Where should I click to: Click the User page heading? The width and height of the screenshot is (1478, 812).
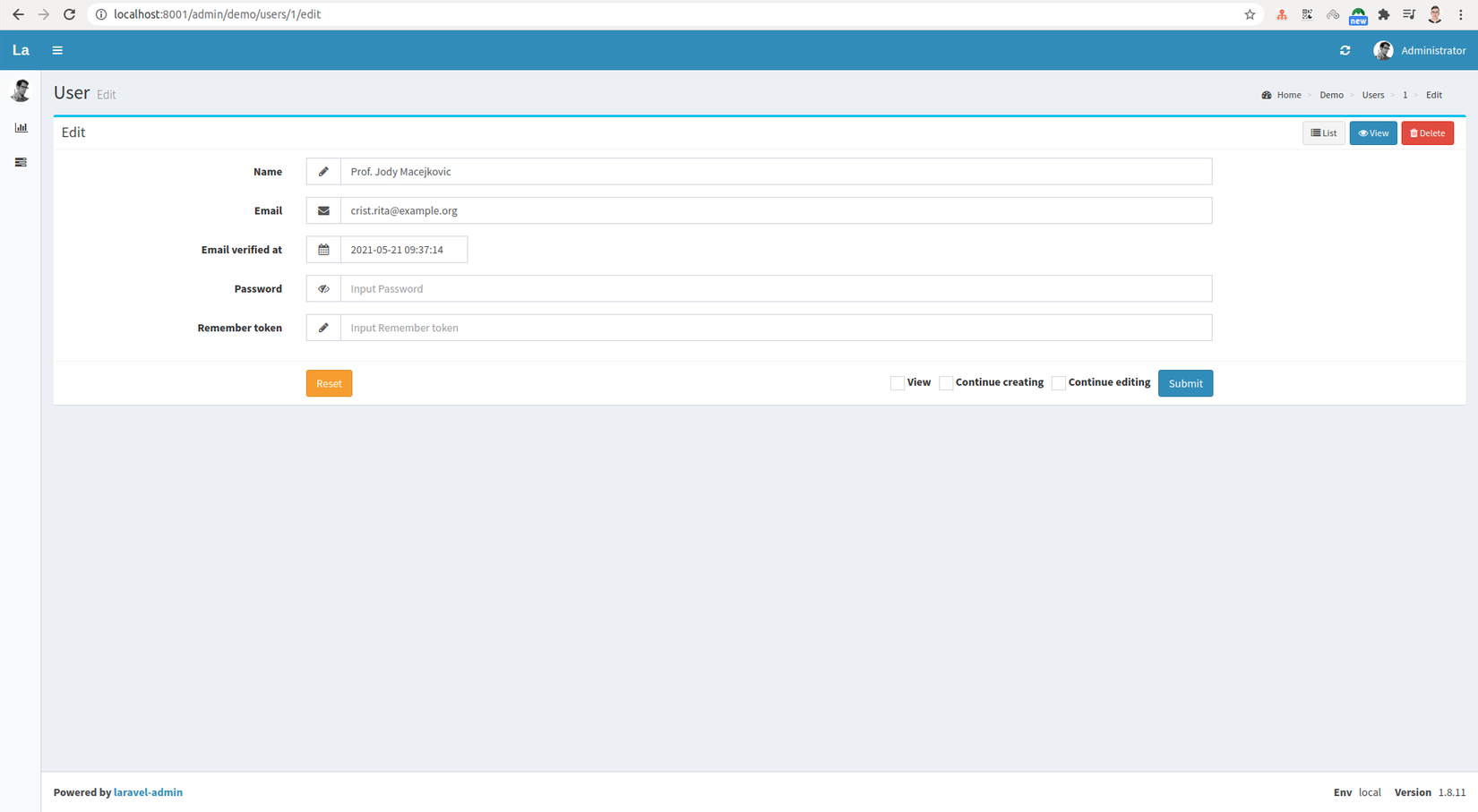coord(72,92)
